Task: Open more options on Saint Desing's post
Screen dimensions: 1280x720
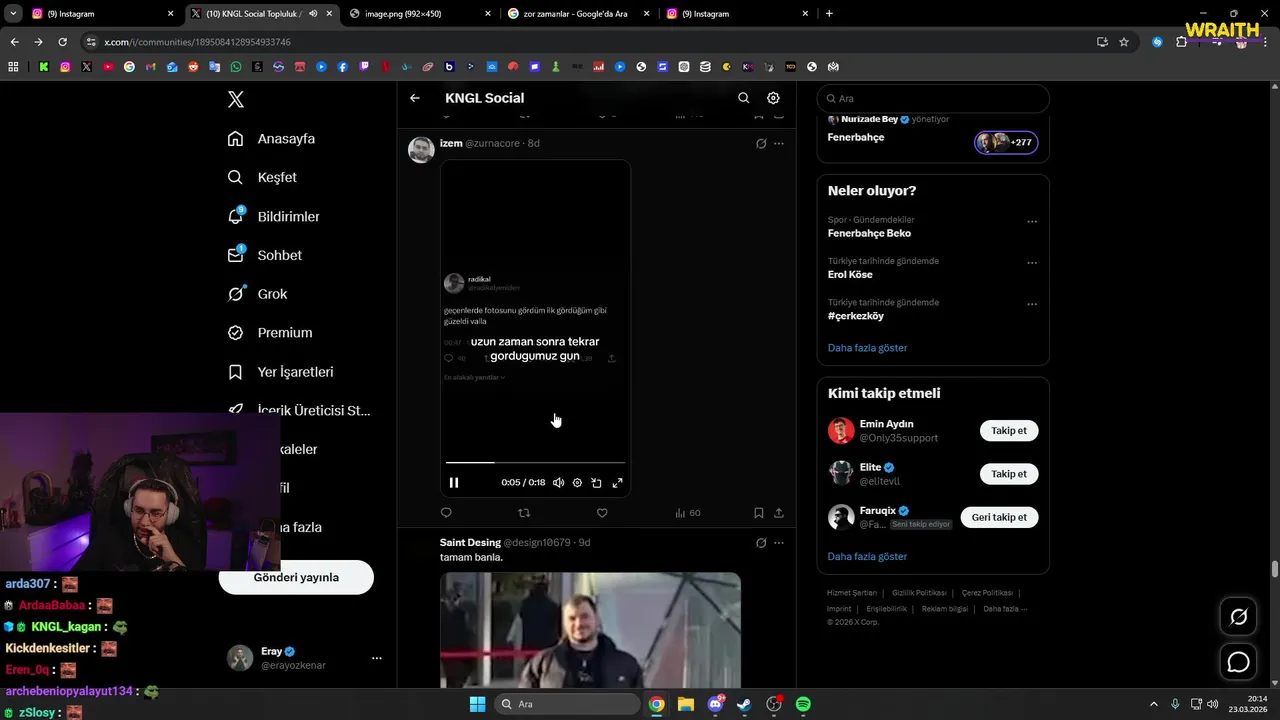Action: (779, 543)
